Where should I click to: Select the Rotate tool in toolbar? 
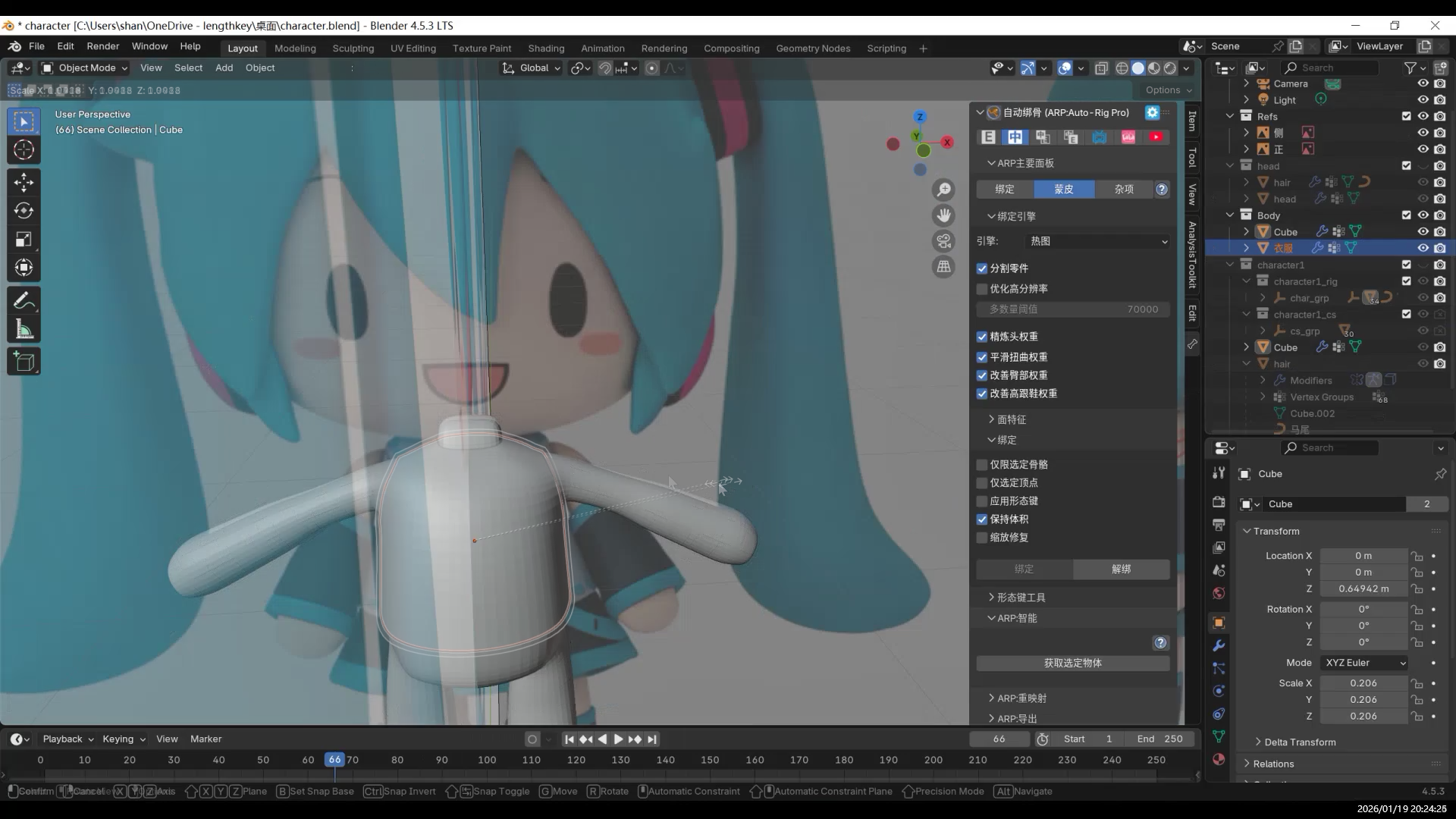coord(24,211)
